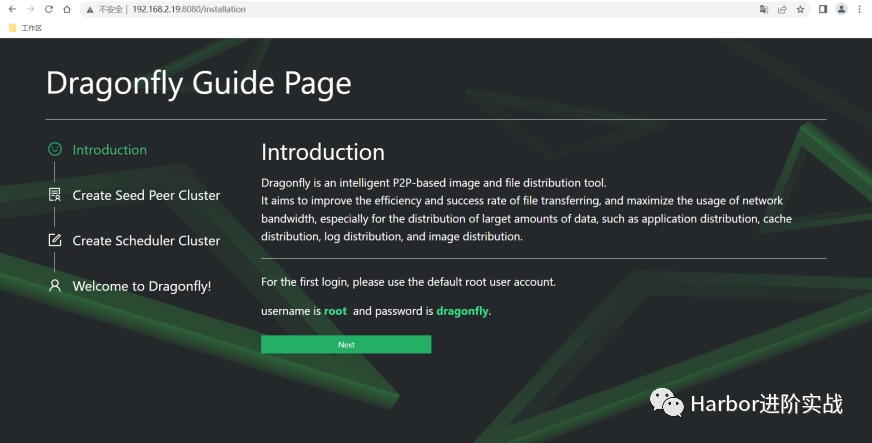Viewport: 872px width, 443px height.
Task: Reload the page with refresh icon
Action: click(49, 9)
